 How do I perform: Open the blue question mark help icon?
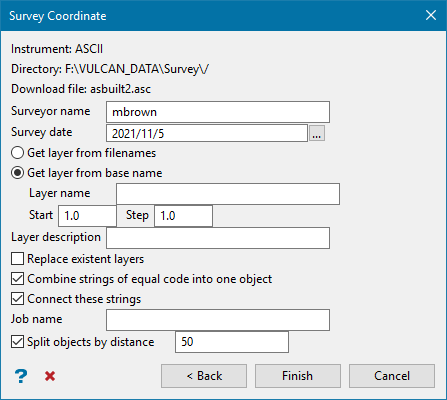pyautogui.click(x=21, y=376)
